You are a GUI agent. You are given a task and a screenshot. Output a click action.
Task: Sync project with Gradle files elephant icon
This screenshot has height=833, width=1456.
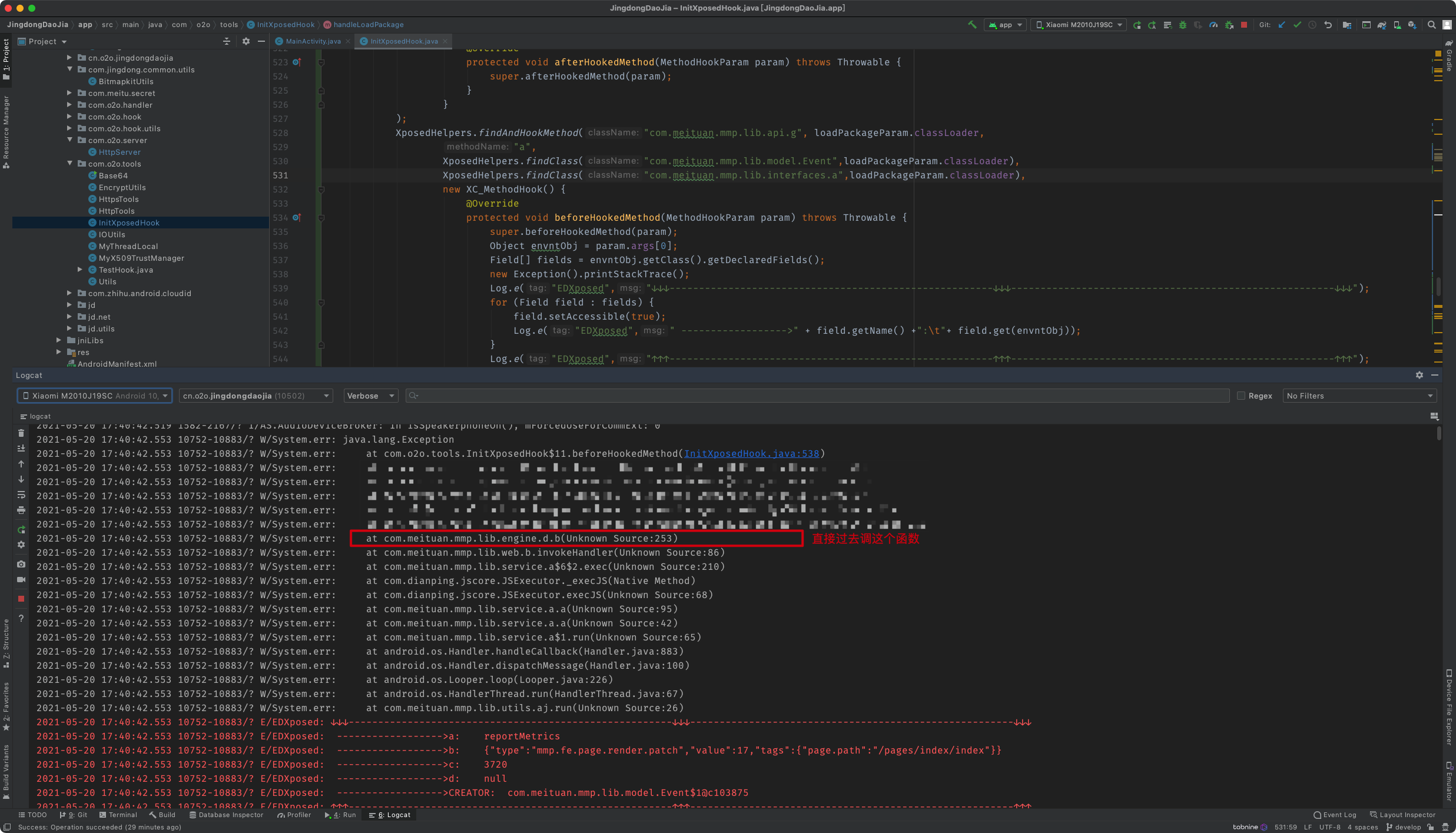1382,25
